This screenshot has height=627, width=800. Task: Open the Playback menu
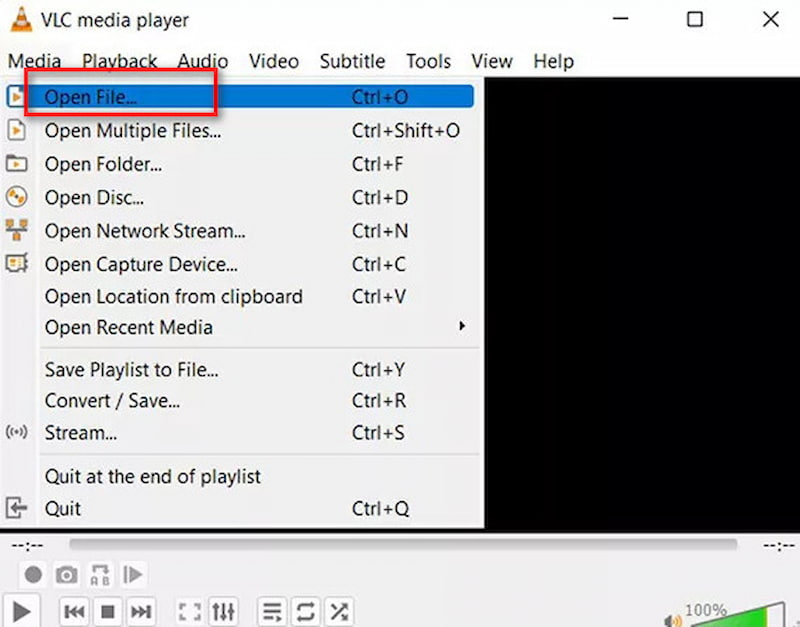coord(119,61)
